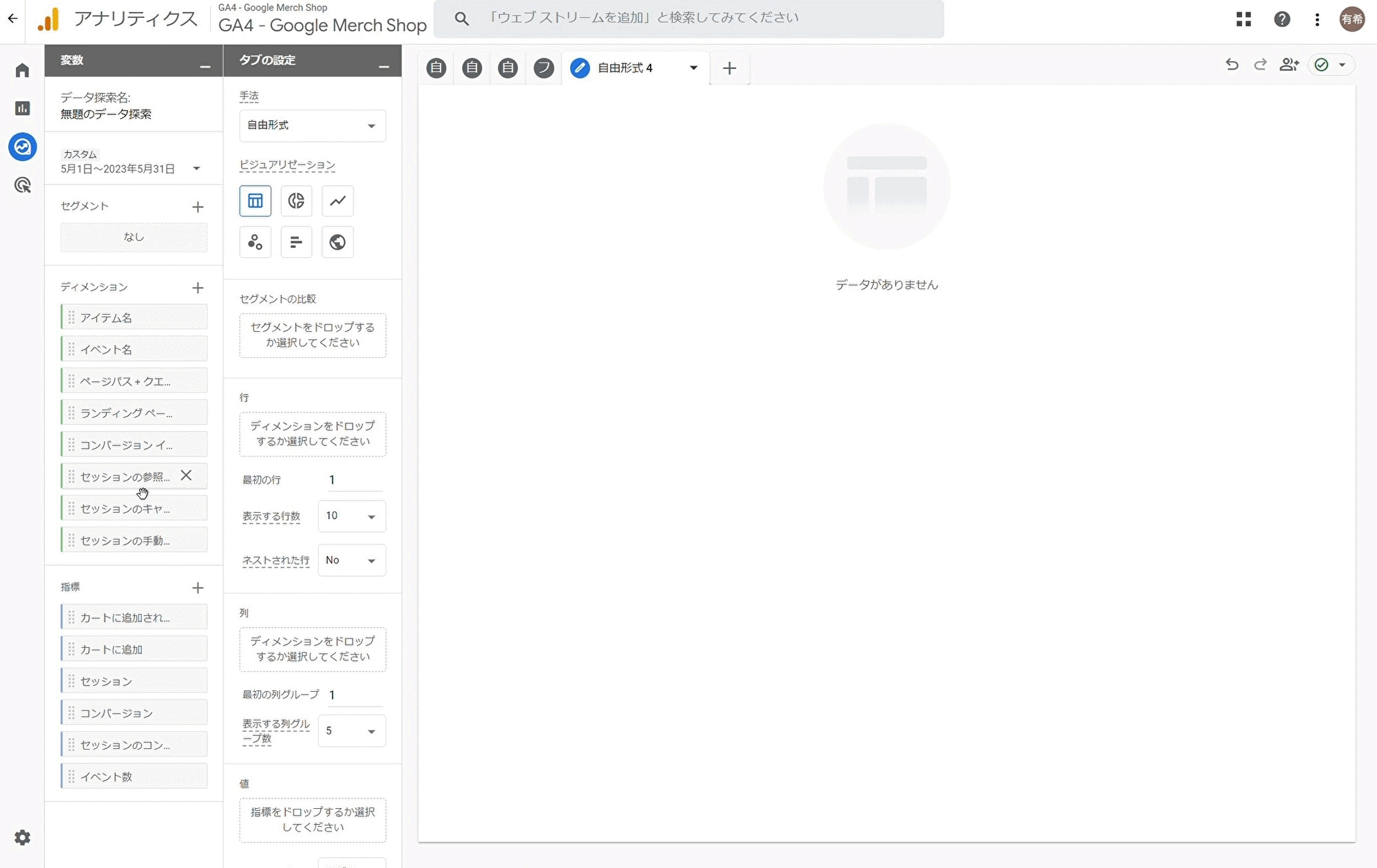
Task: Select the line chart visualization icon
Action: tap(337, 201)
